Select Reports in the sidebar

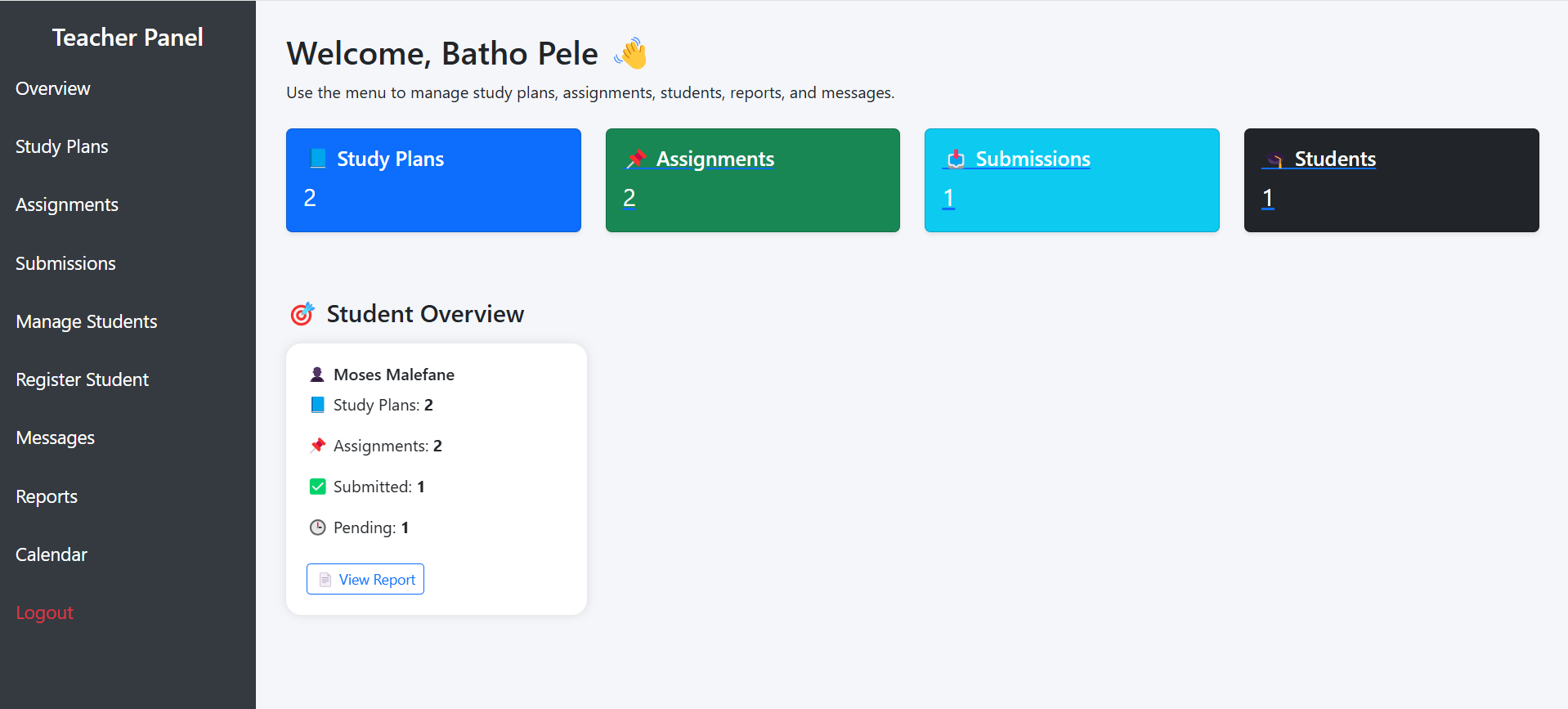coord(47,496)
